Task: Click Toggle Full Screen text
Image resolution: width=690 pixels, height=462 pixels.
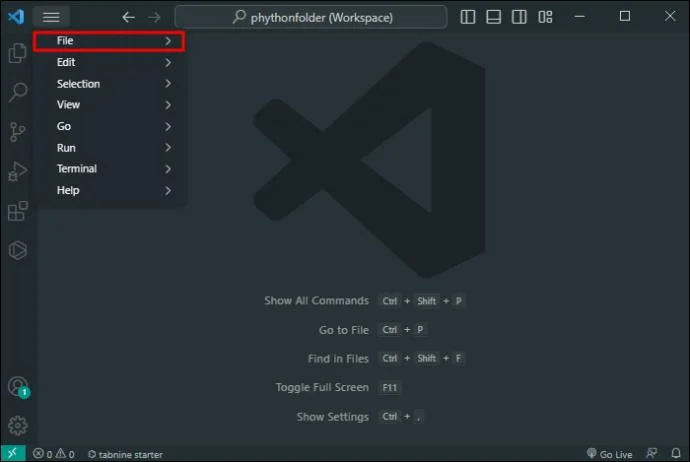Action: pyautogui.click(x=322, y=387)
